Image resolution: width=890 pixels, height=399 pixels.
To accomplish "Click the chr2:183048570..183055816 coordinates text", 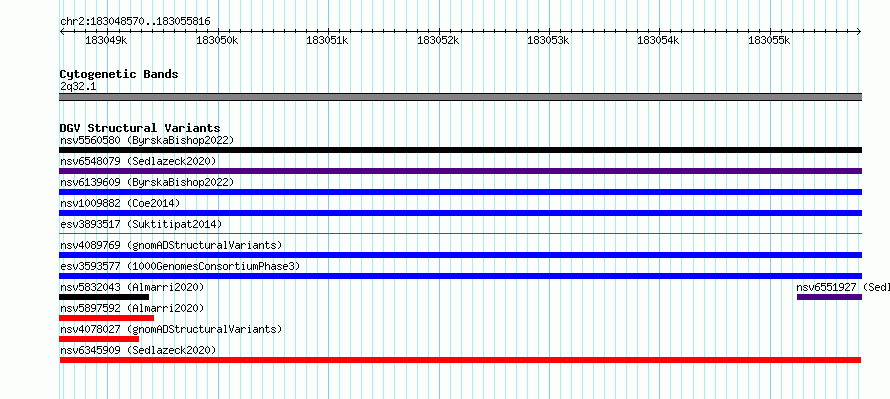I will (x=135, y=22).
